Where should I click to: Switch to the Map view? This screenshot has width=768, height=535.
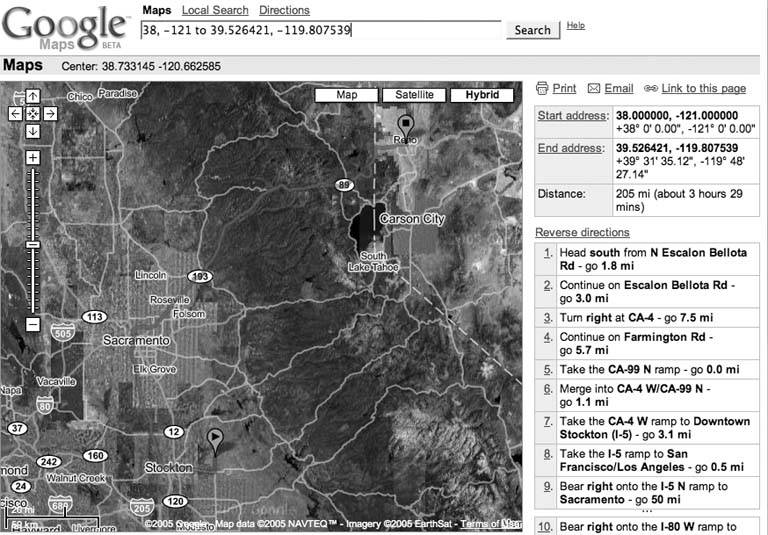click(347, 95)
